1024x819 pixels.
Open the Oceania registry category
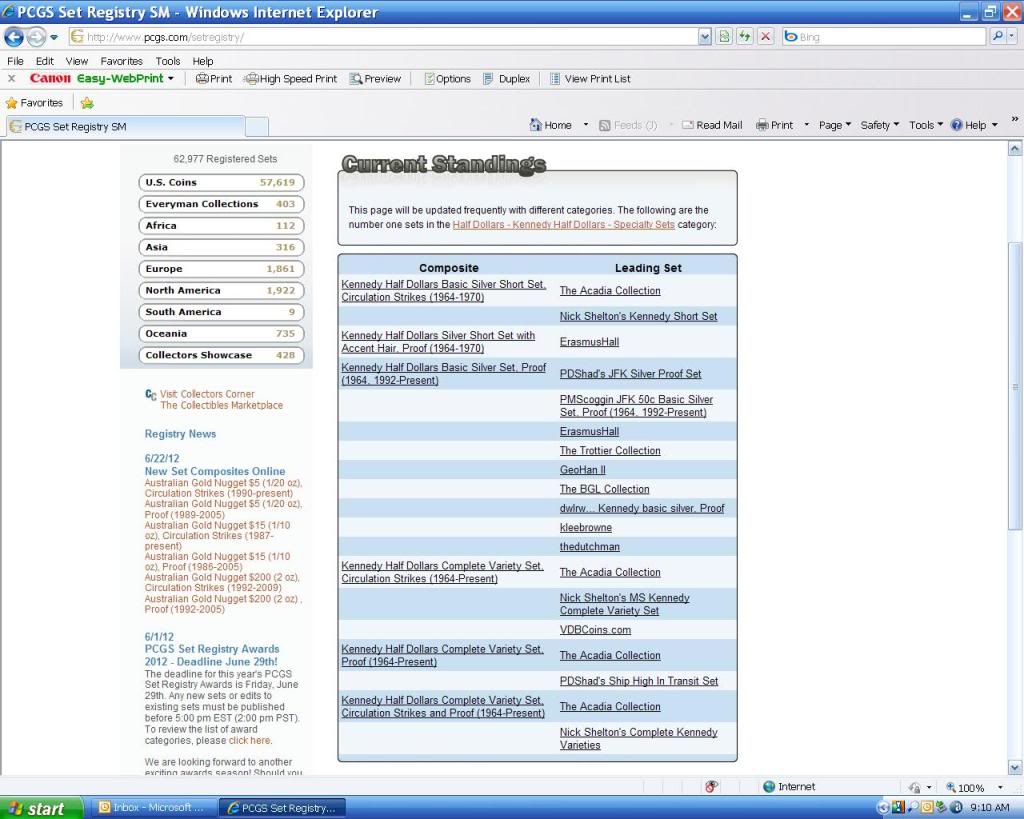pyautogui.click(x=221, y=334)
